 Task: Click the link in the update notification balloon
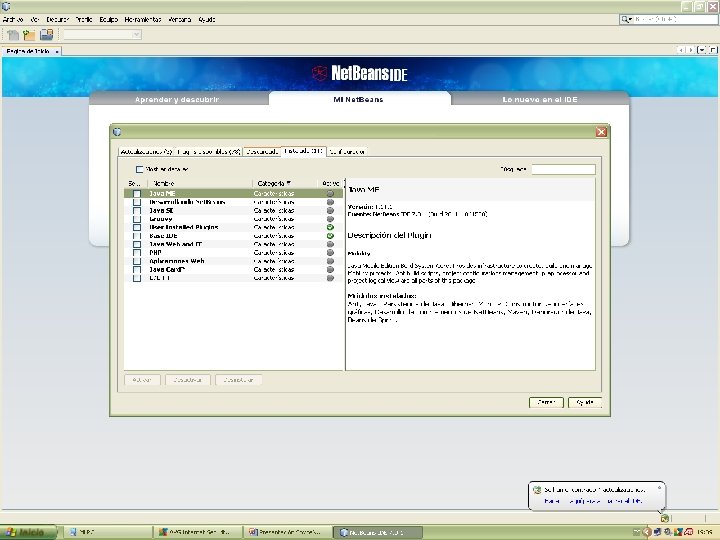coord(593,501)
